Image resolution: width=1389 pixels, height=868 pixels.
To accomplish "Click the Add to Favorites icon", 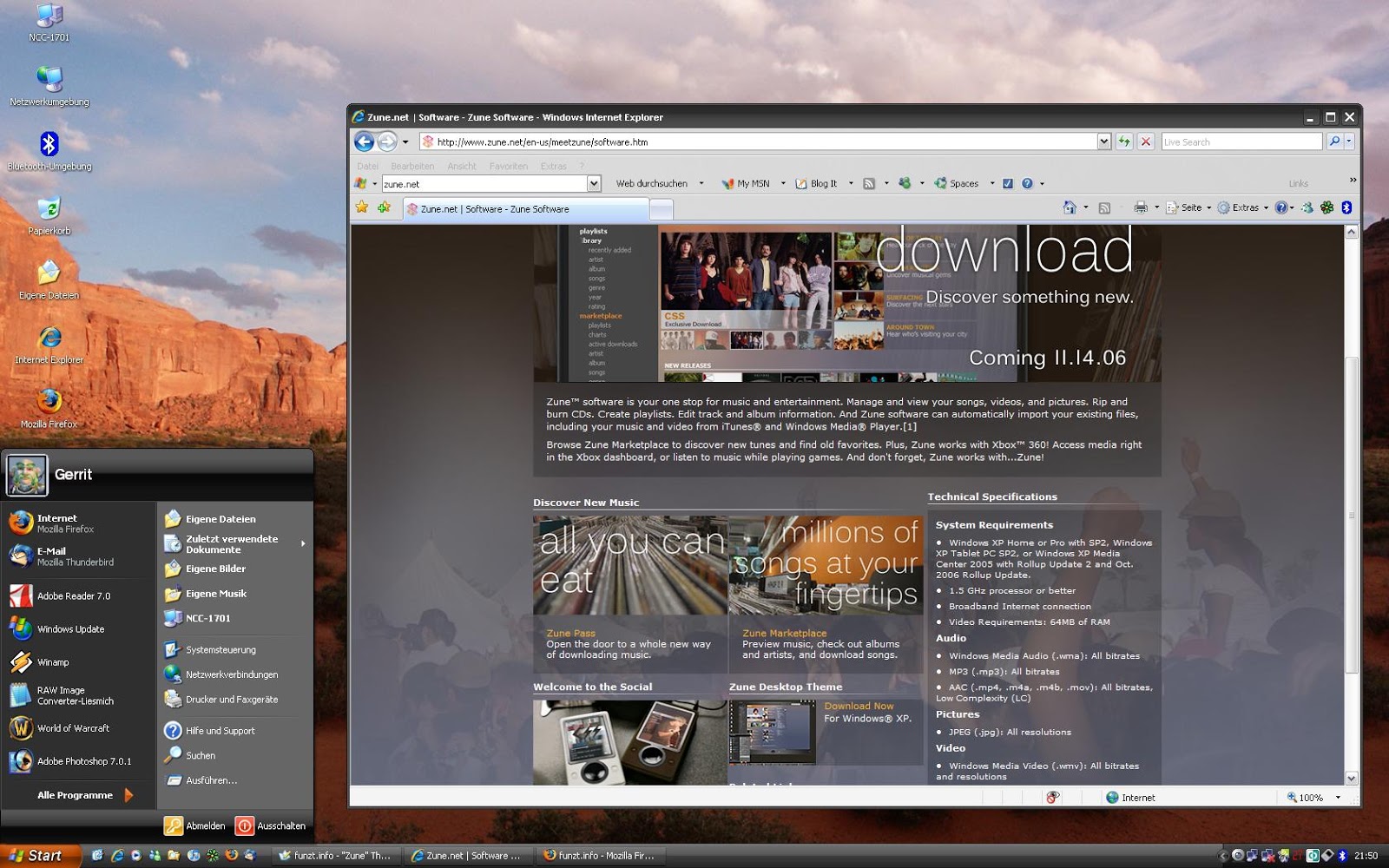I will pos(384,207).
